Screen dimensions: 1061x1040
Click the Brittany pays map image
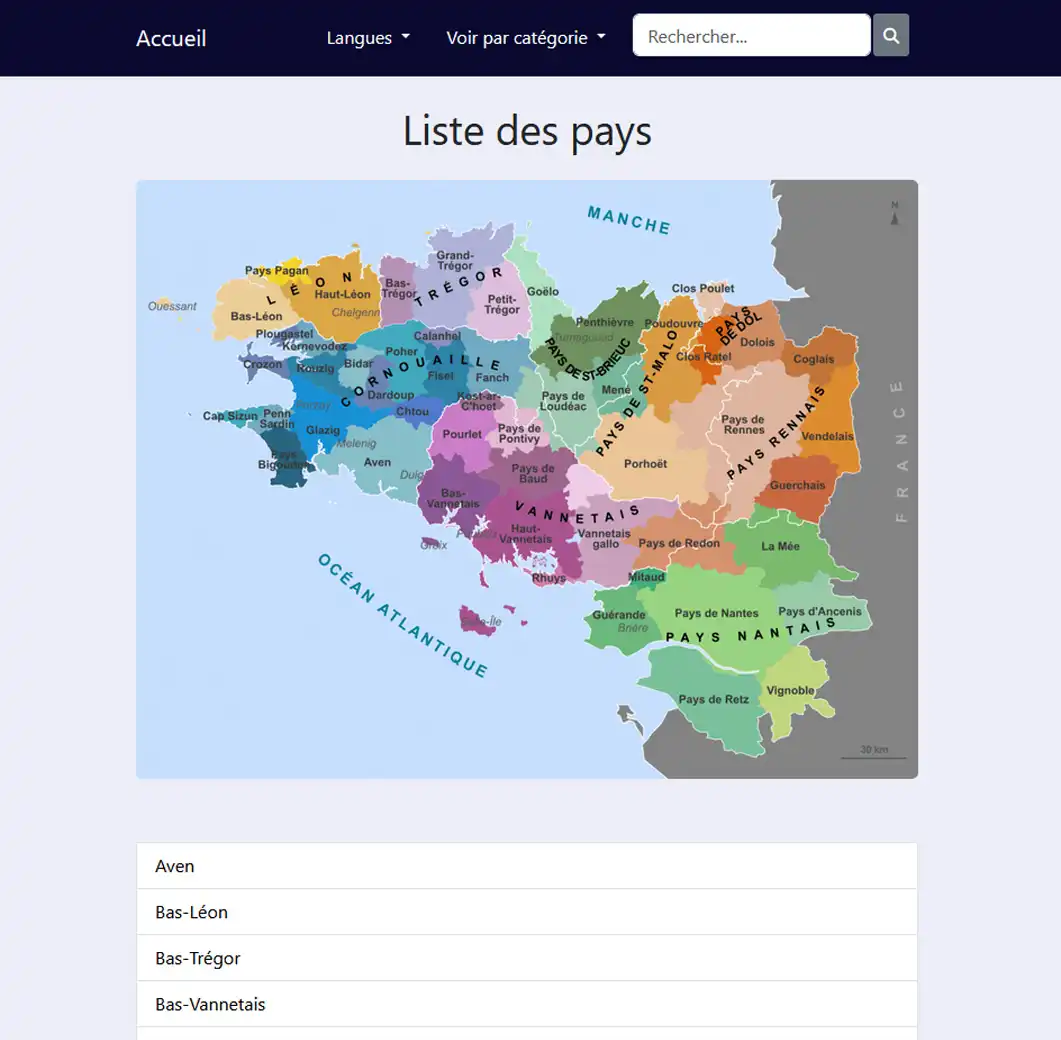click(x=526, y=479)
